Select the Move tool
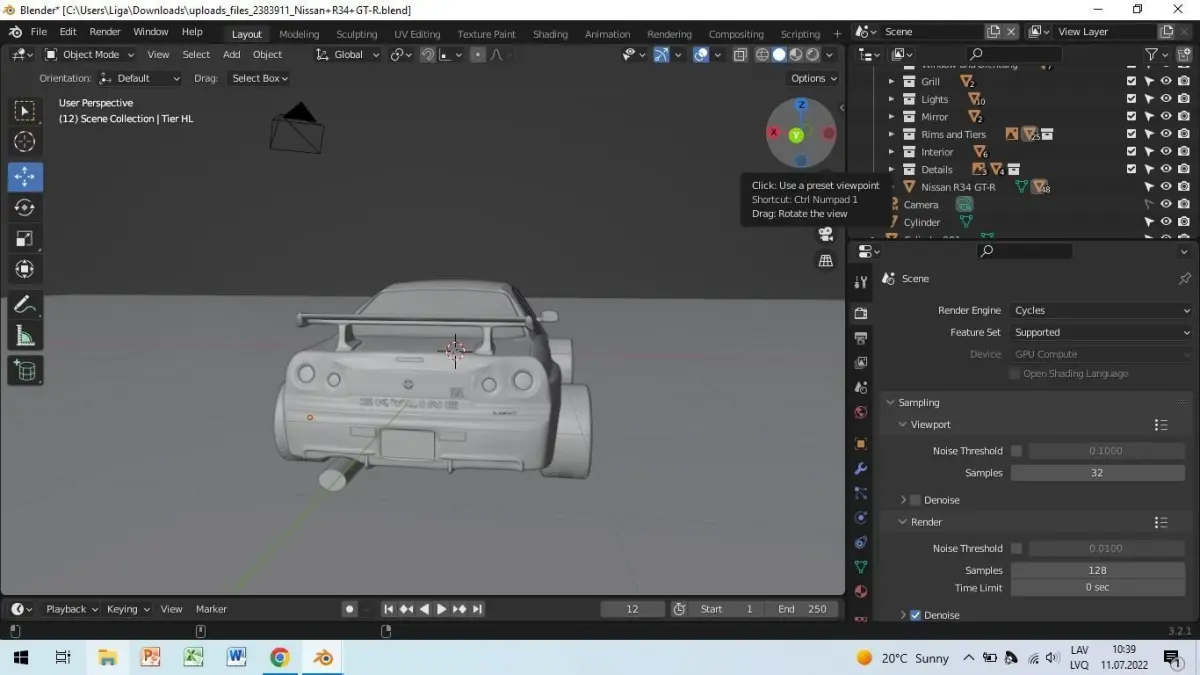1200x675 pixels. tap(25, 175)
